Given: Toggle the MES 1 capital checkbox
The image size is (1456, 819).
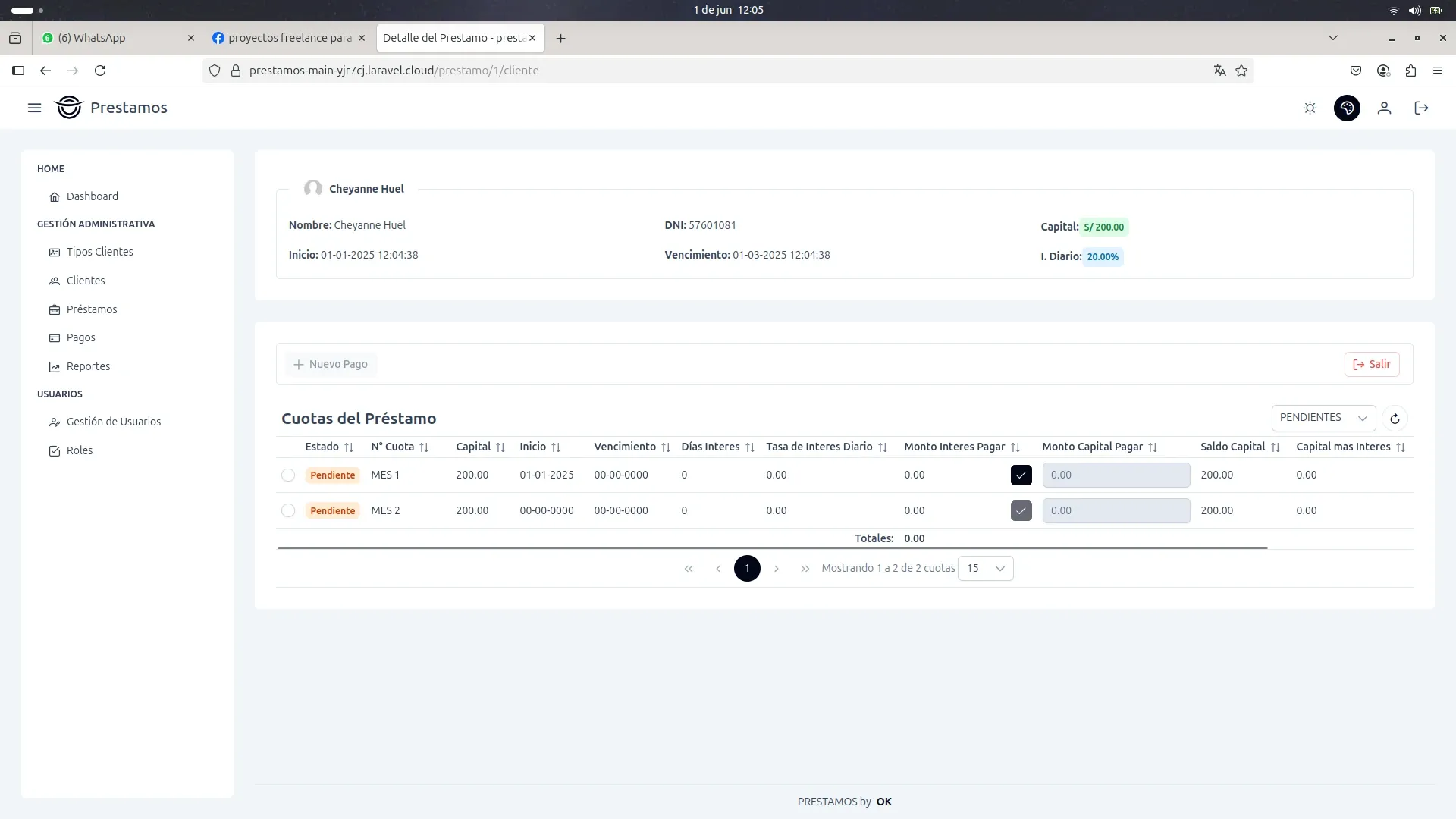Looking at the screenshot, I should click(1021, 475).
